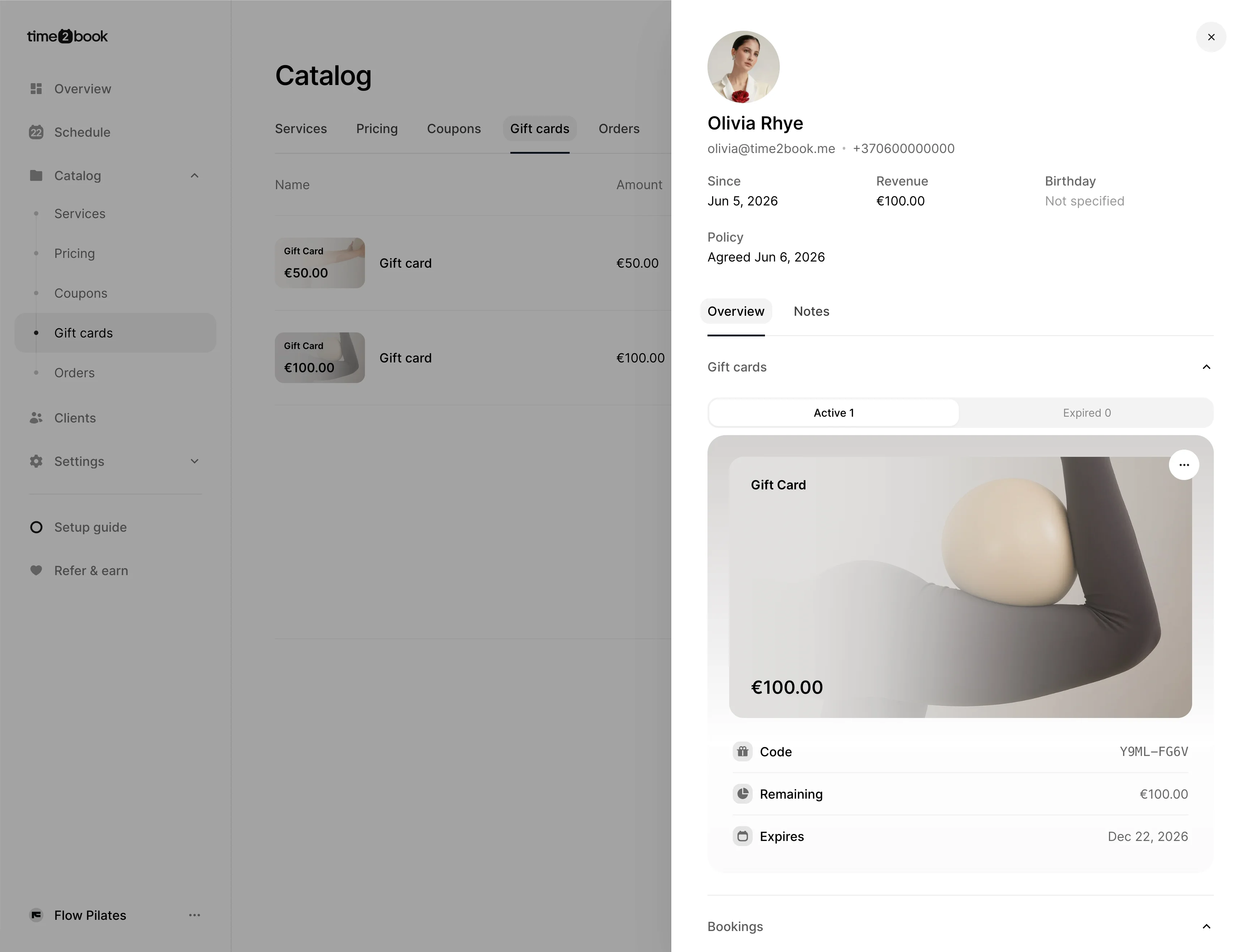Click the Refer & earn heart icon
The width and height of the screenshot is (1250, 952).
tap(36, 570)
